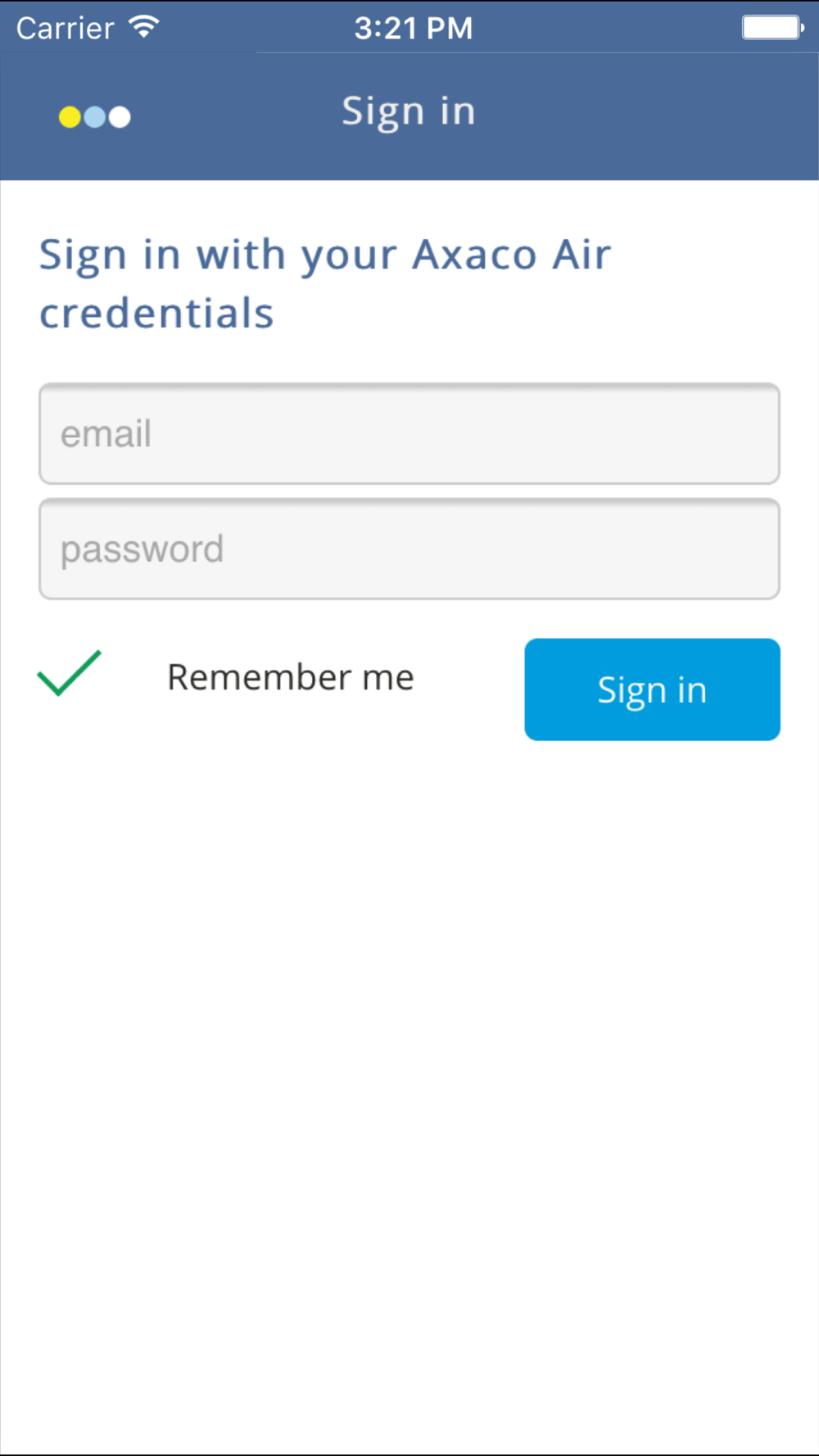Screen dimensions: 819x1456
Task: Tap the word "with" in the heading
Action: pyautogui.click(x=240, y=255)
